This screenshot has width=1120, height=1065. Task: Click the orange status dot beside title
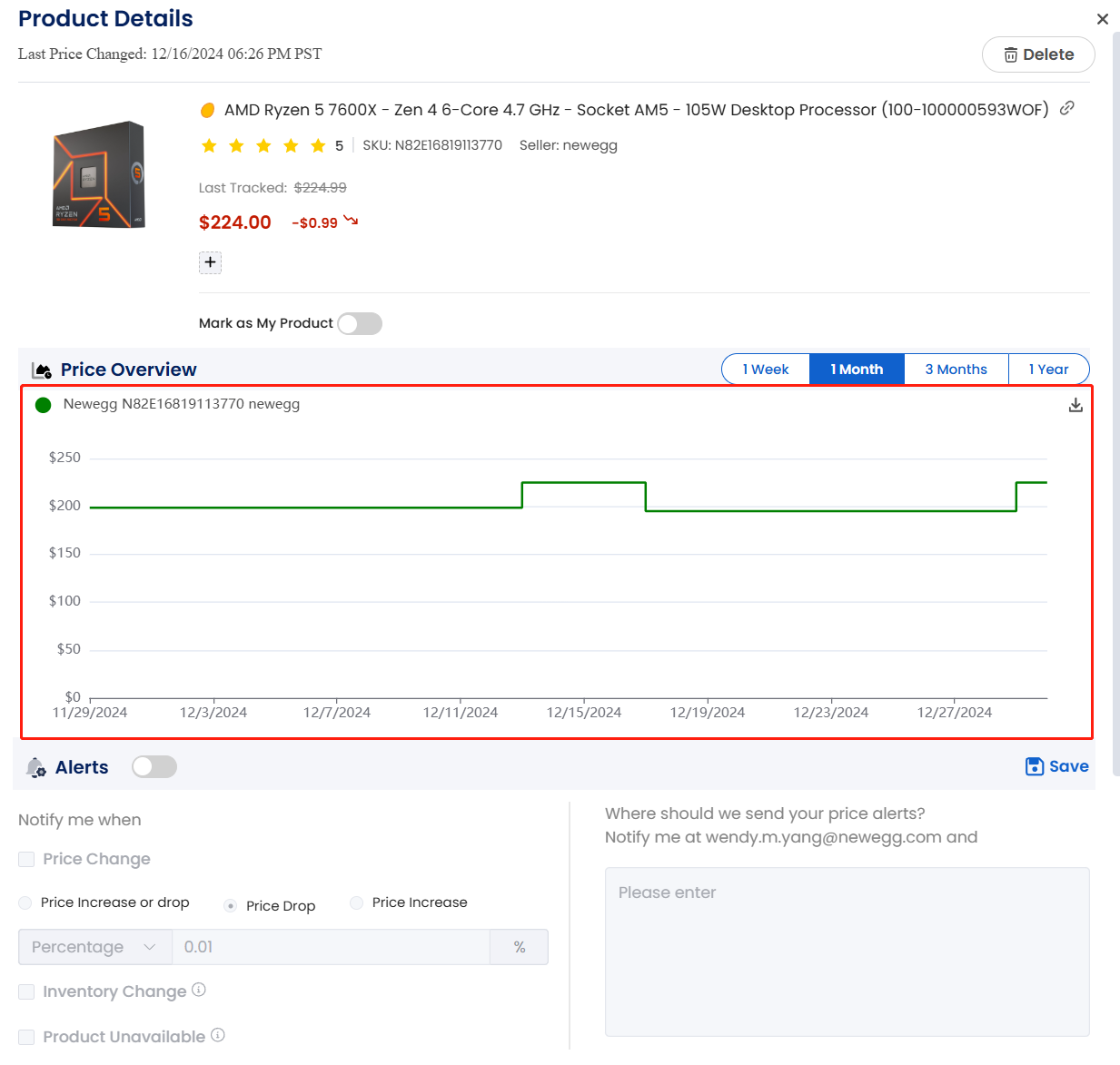[207, 111]
